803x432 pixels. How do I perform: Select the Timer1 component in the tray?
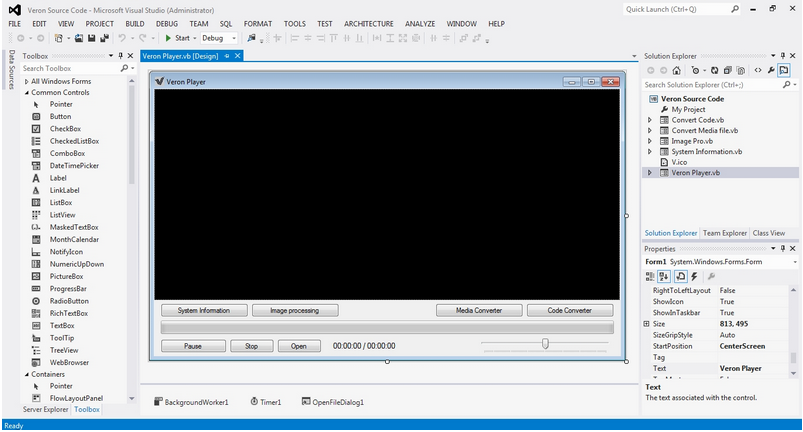[266, 402]
